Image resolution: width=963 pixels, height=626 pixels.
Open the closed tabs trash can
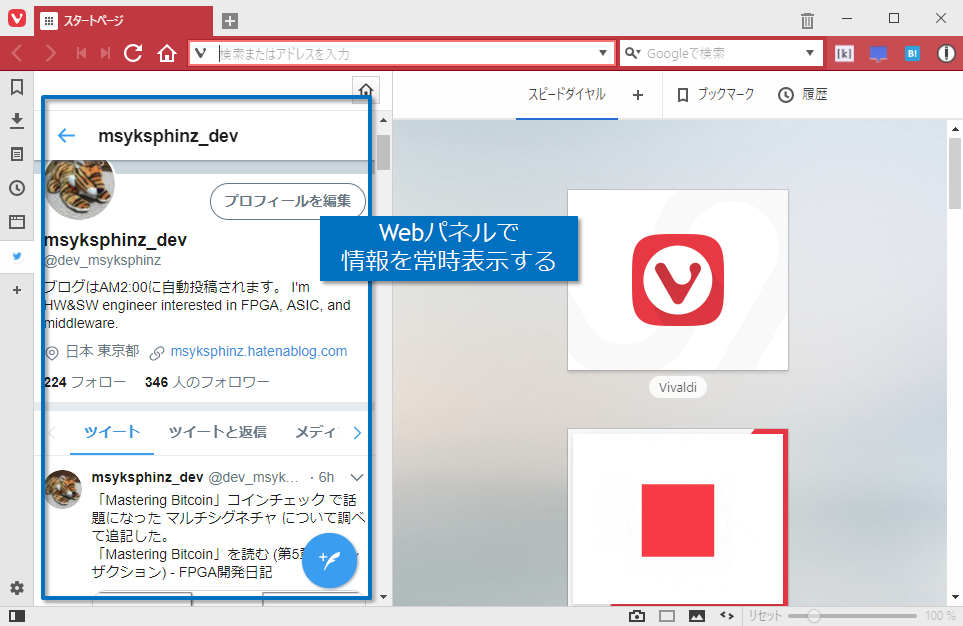coord(807,21)
